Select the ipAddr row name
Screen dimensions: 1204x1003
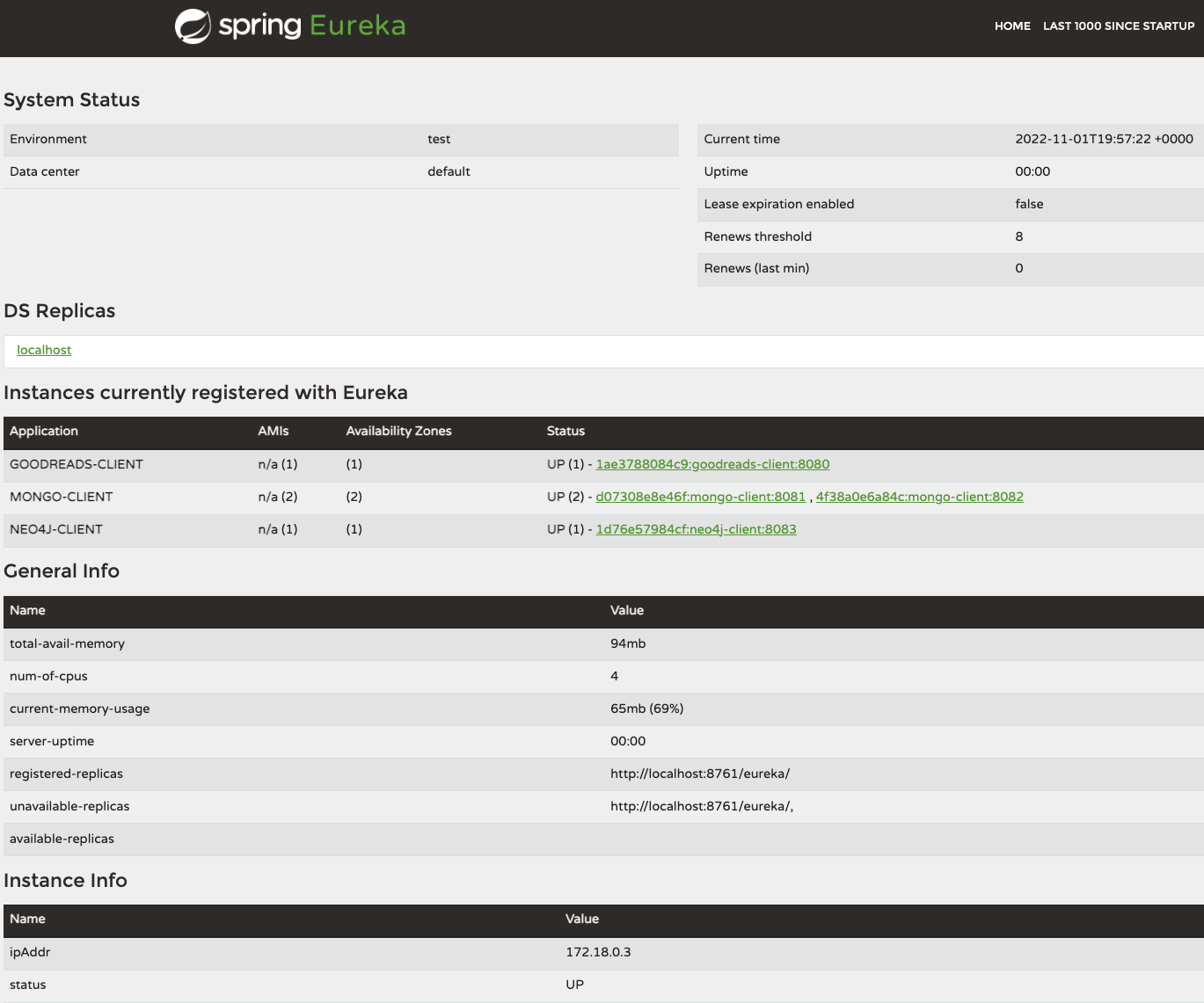click(30, 952)
